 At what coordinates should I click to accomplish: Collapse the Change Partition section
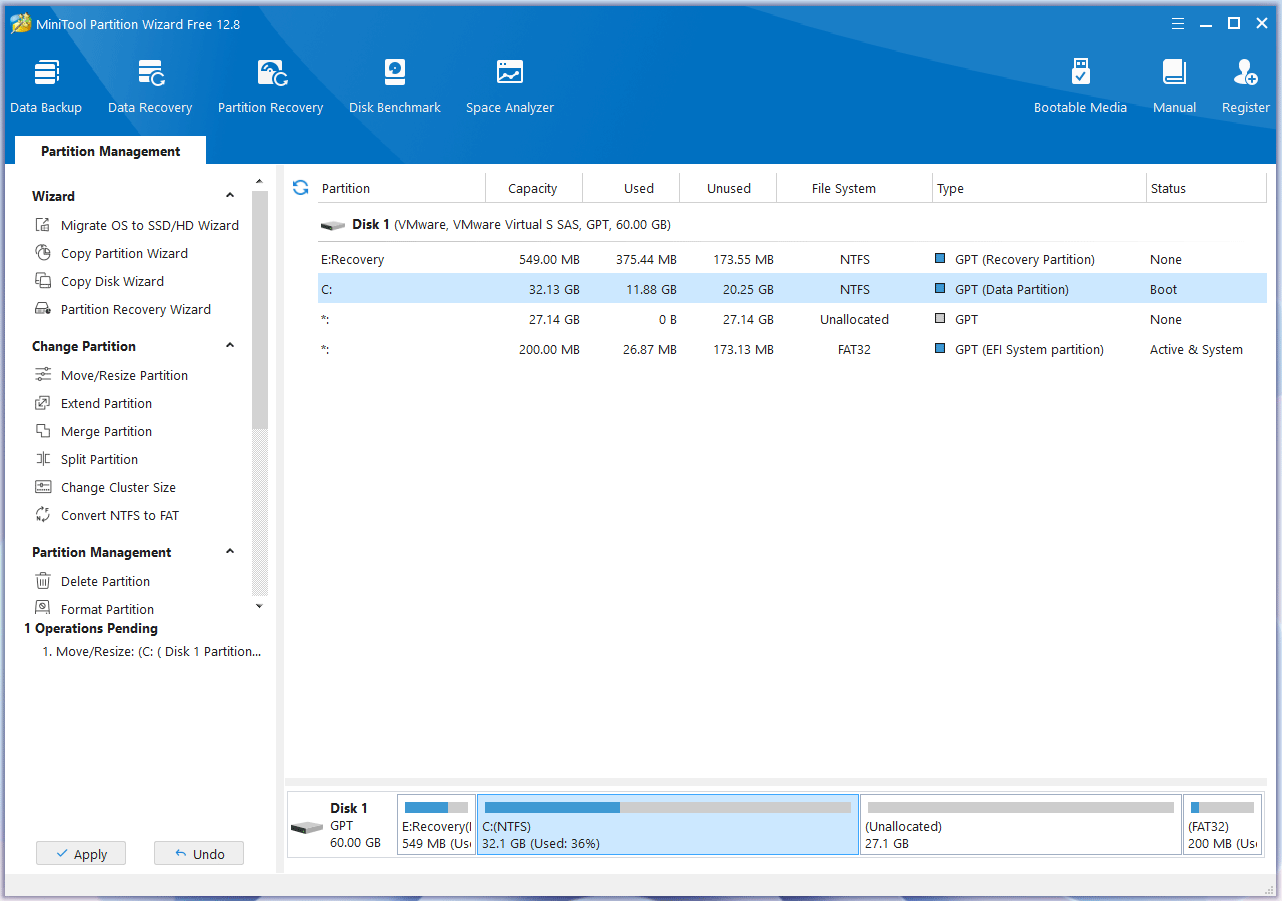click(x=230, y=346)
